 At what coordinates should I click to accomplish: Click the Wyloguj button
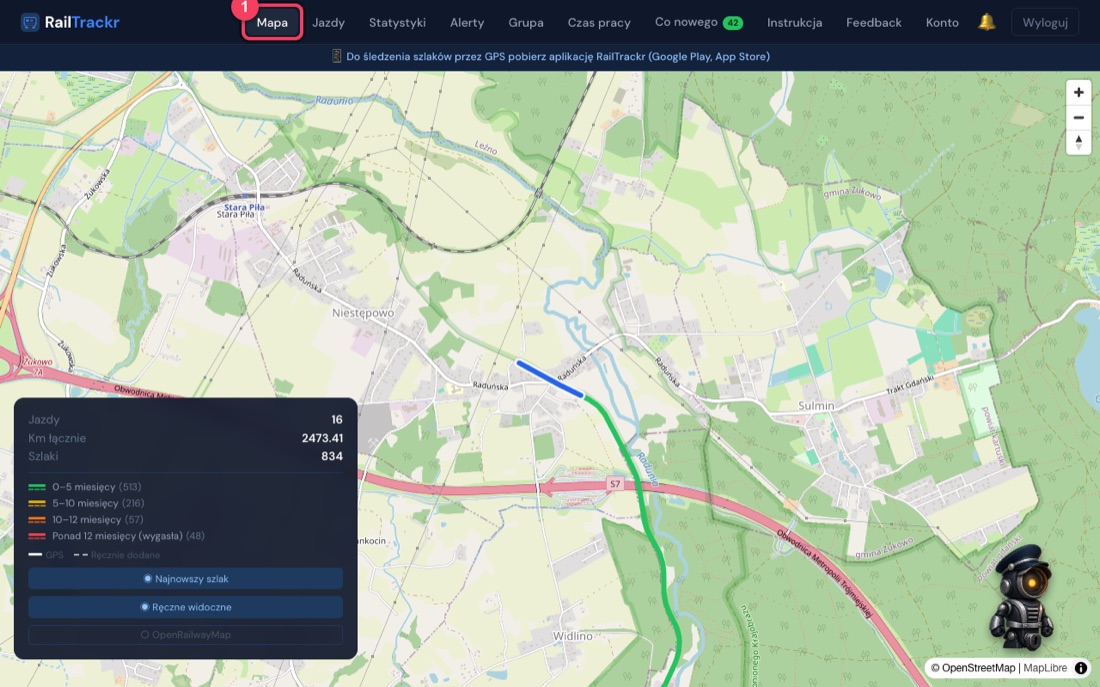[x=1045, y=22]
